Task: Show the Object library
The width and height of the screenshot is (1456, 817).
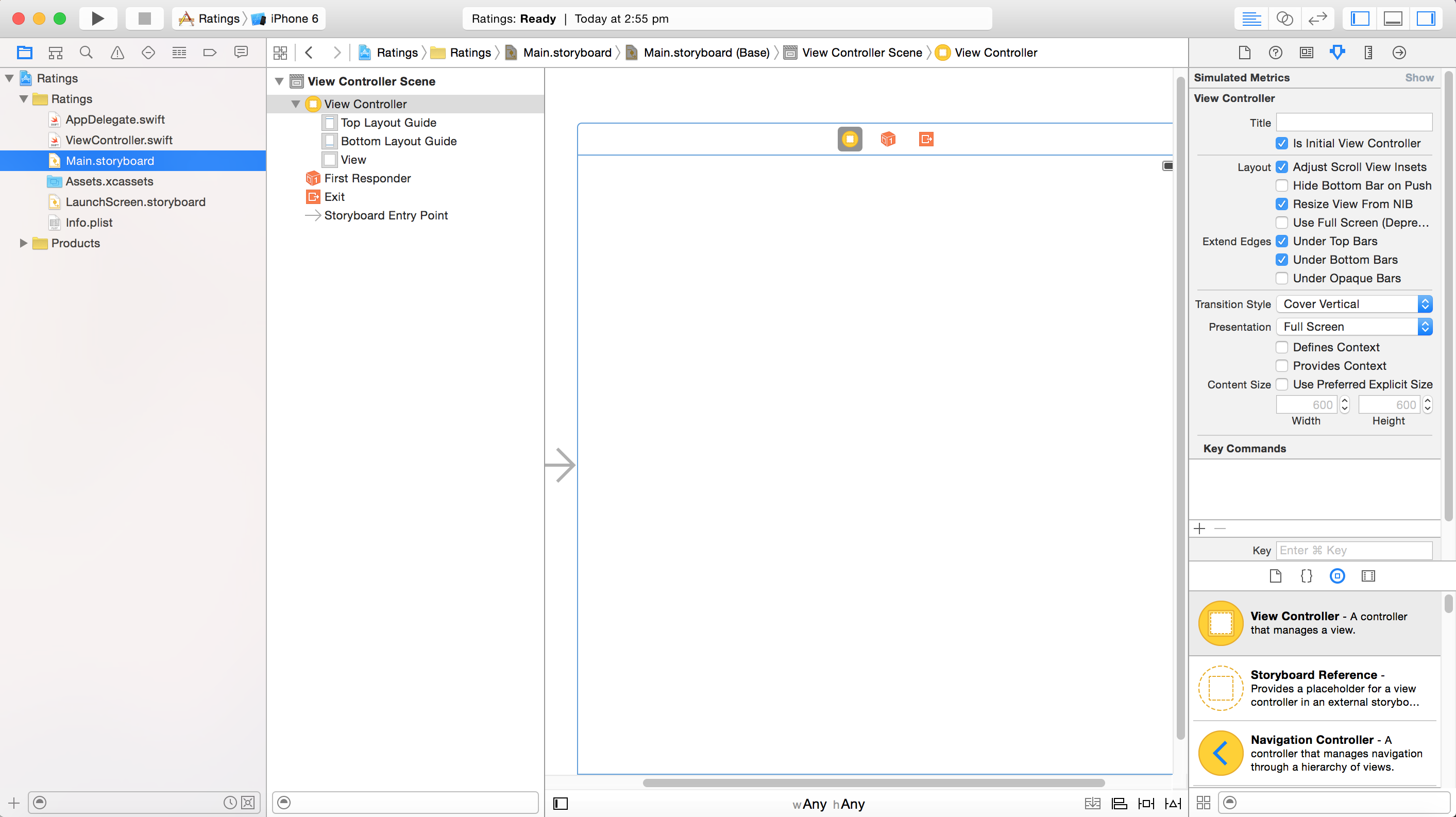Action: pos(1338,576)
